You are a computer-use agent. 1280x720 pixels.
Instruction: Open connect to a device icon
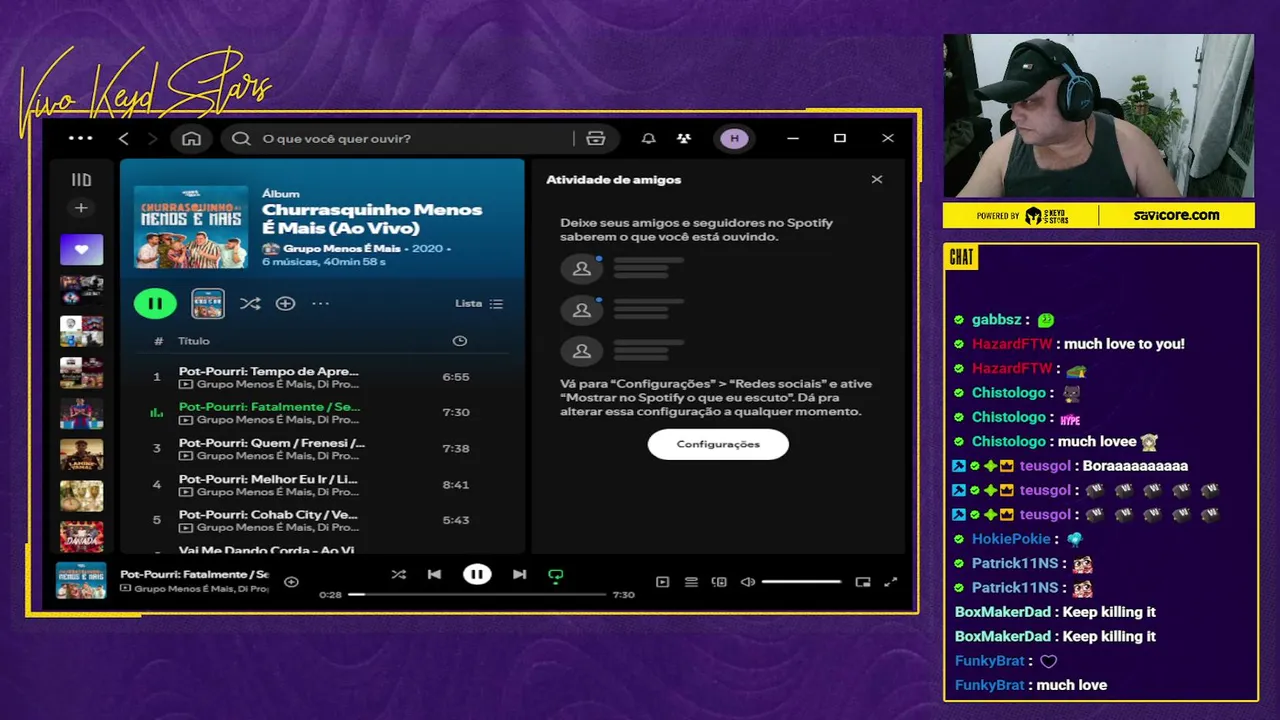719,582
